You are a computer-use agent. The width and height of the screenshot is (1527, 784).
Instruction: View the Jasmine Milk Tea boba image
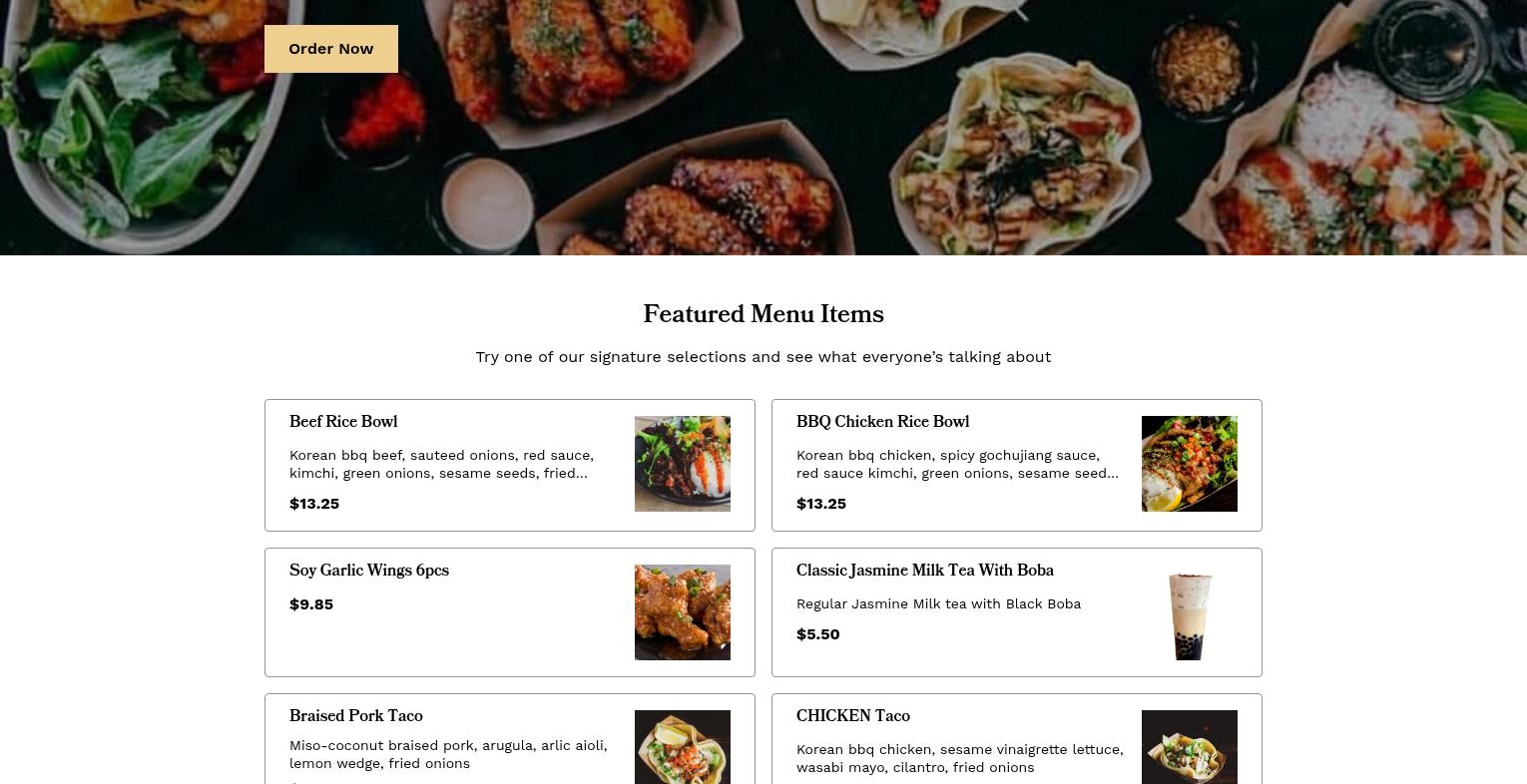click(x=1190, y=612)
